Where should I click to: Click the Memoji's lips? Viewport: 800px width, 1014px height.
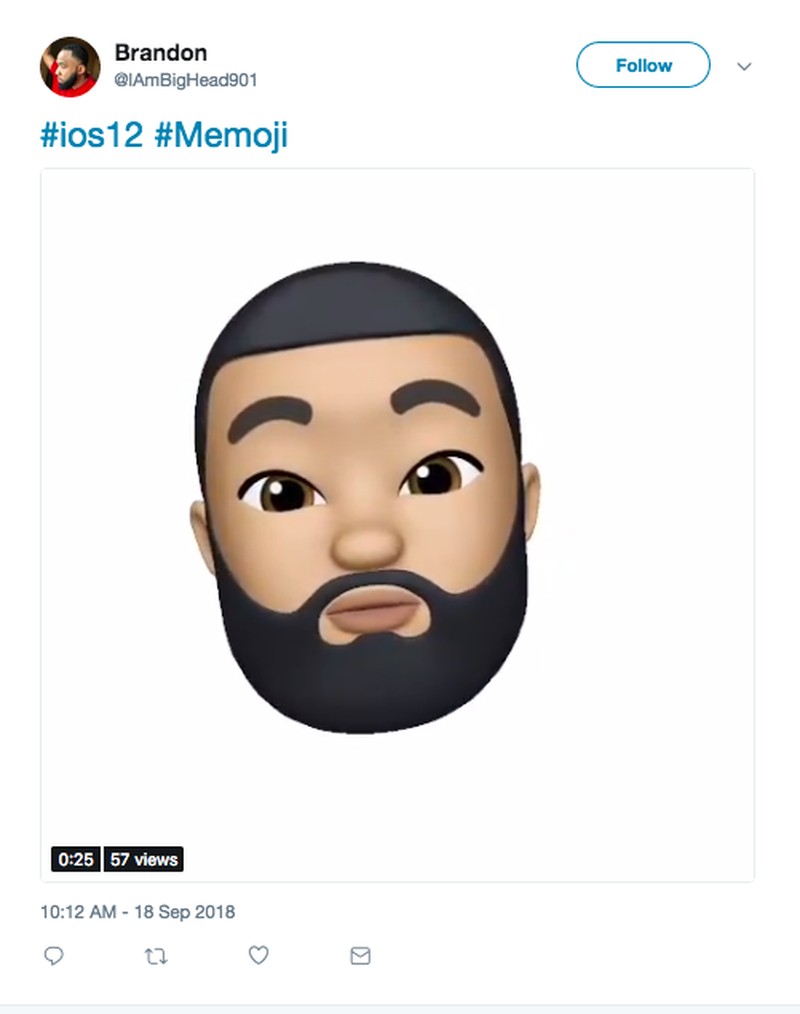(x=373, y=611)
